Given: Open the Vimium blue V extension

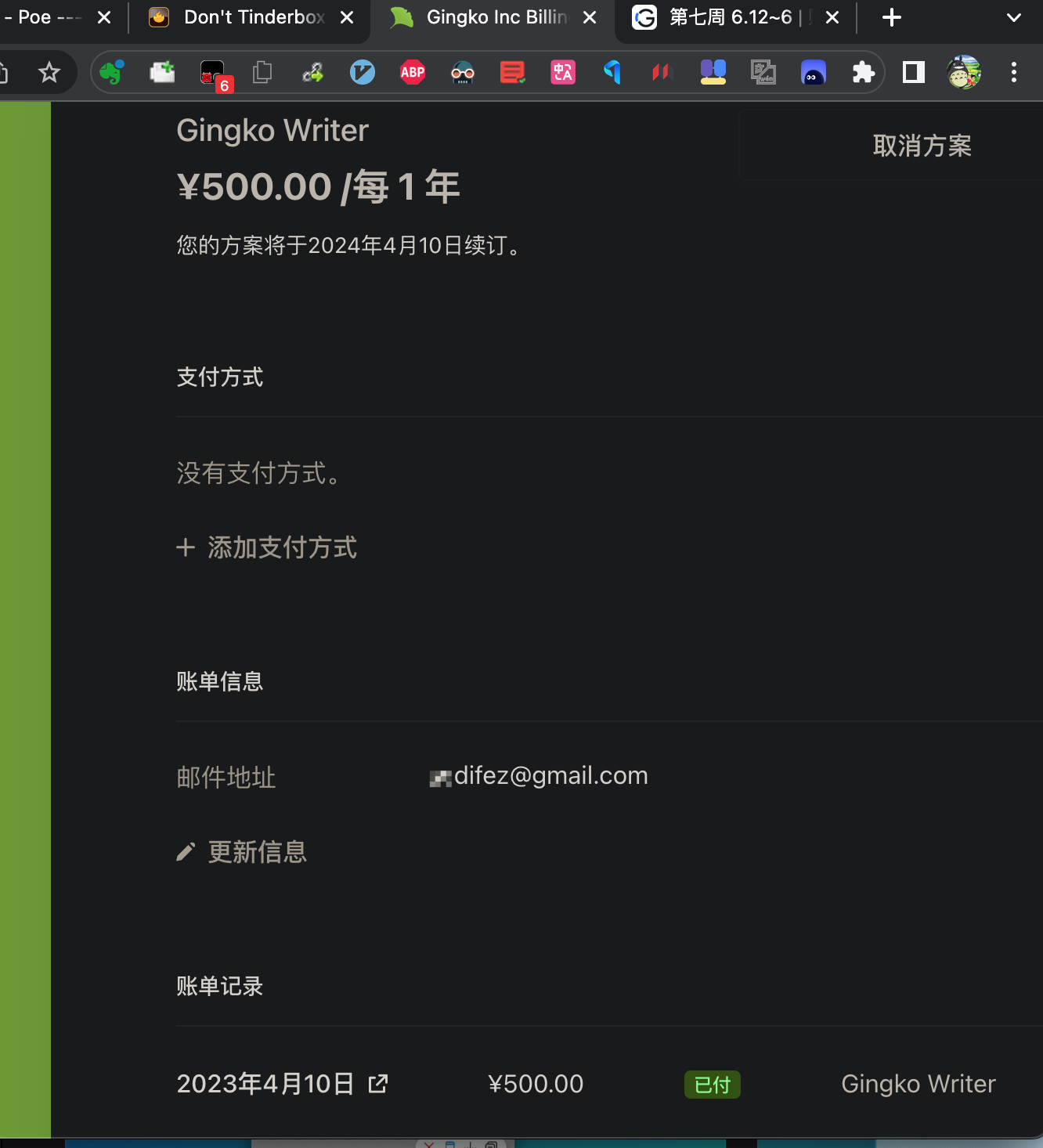Looking at the screenshot, I should tap(363, 73).
